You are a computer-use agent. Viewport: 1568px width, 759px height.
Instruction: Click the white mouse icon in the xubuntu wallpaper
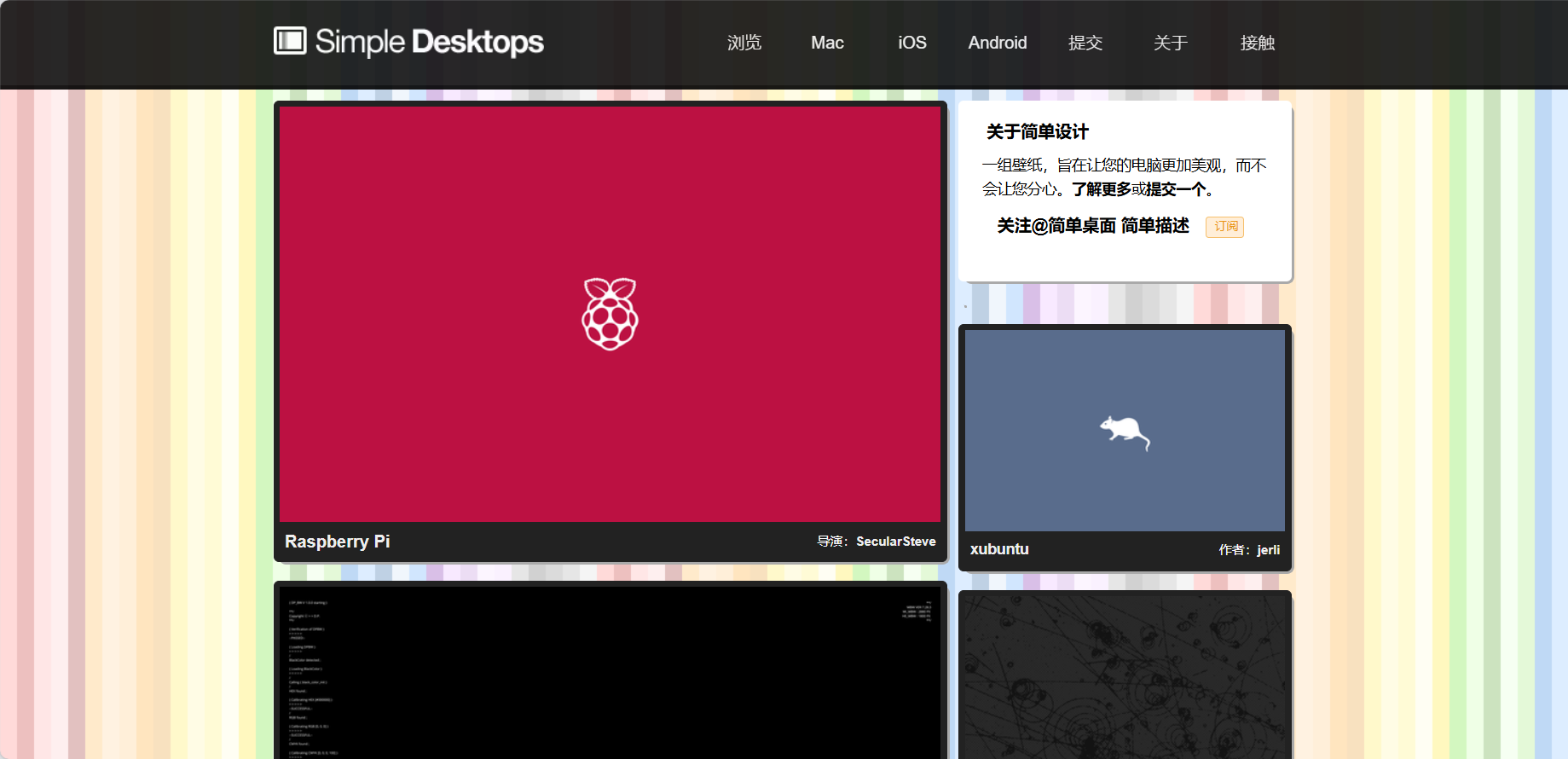1125,432
